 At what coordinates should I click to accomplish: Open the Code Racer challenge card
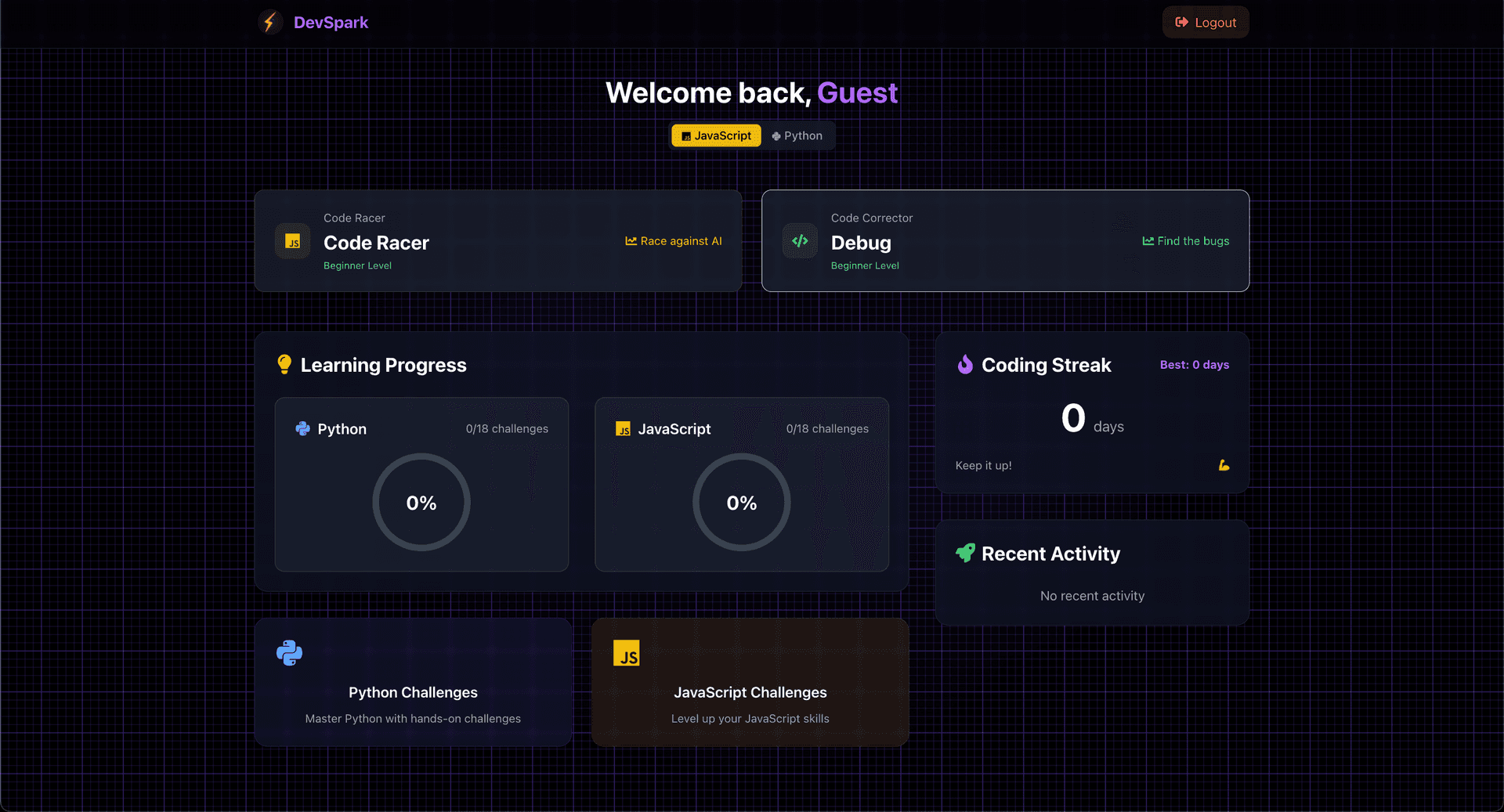click(498, 241)
